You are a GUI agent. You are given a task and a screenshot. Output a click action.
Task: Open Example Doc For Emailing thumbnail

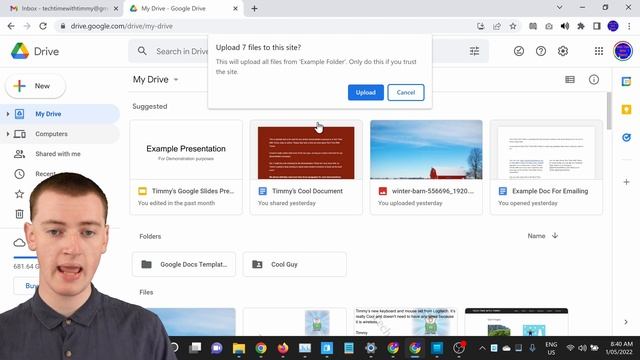(546, 150)
